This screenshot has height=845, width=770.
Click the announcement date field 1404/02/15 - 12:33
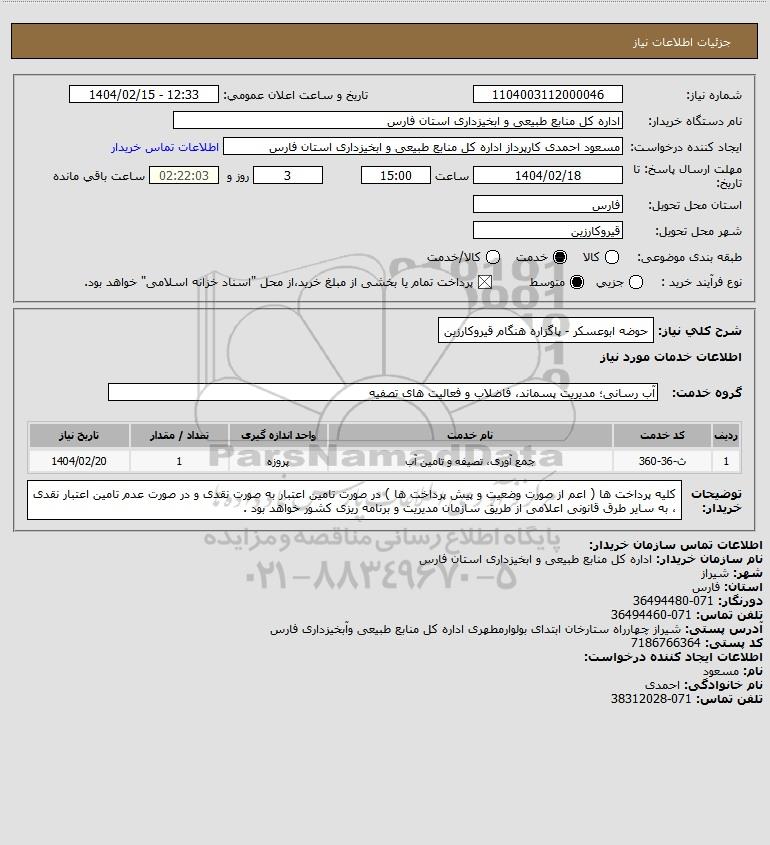(x=144, y=94)
